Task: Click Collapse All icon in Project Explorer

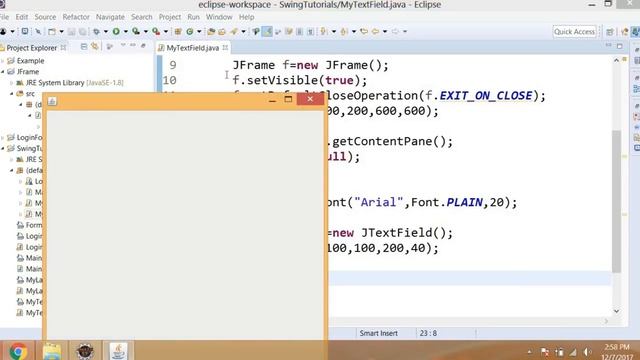Action: pos(84,47)
